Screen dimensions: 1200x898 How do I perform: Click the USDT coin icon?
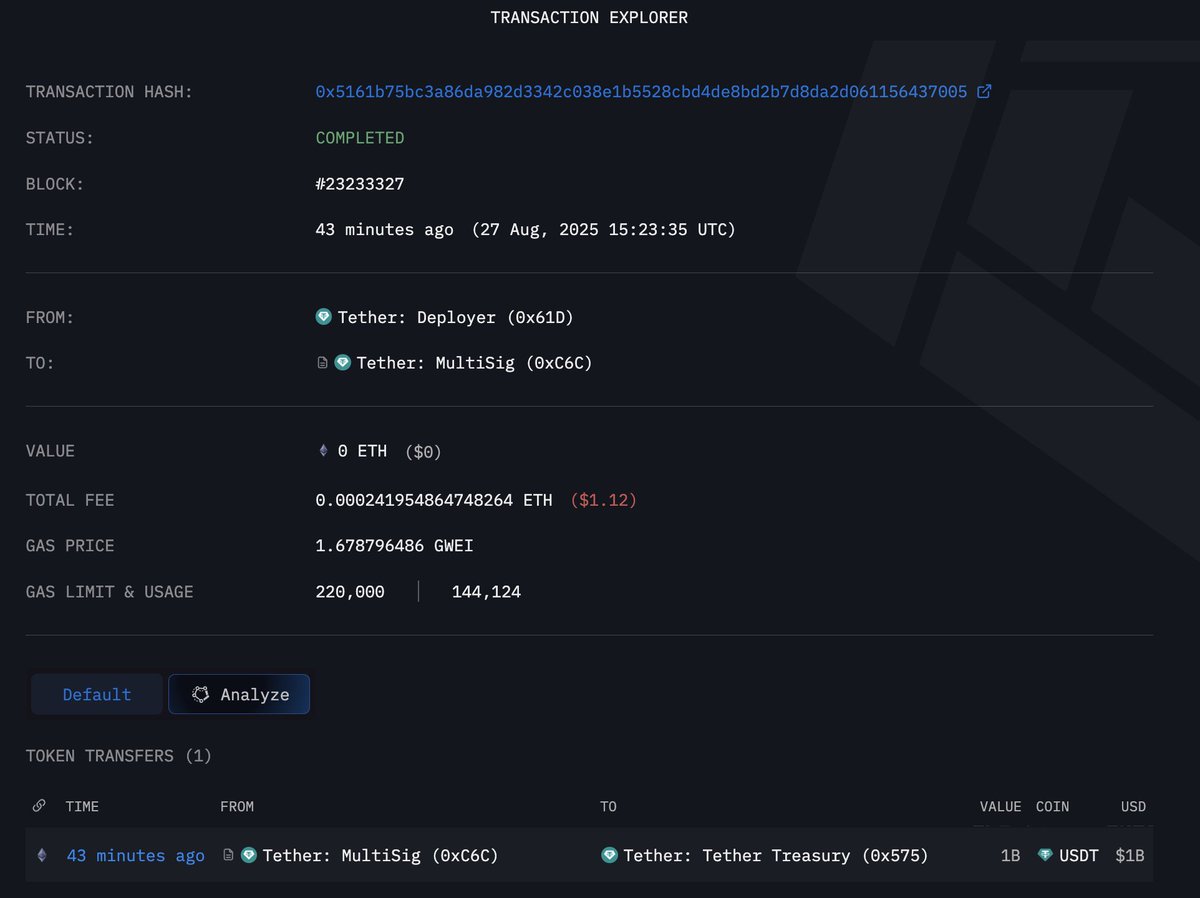coord(1045,855)
